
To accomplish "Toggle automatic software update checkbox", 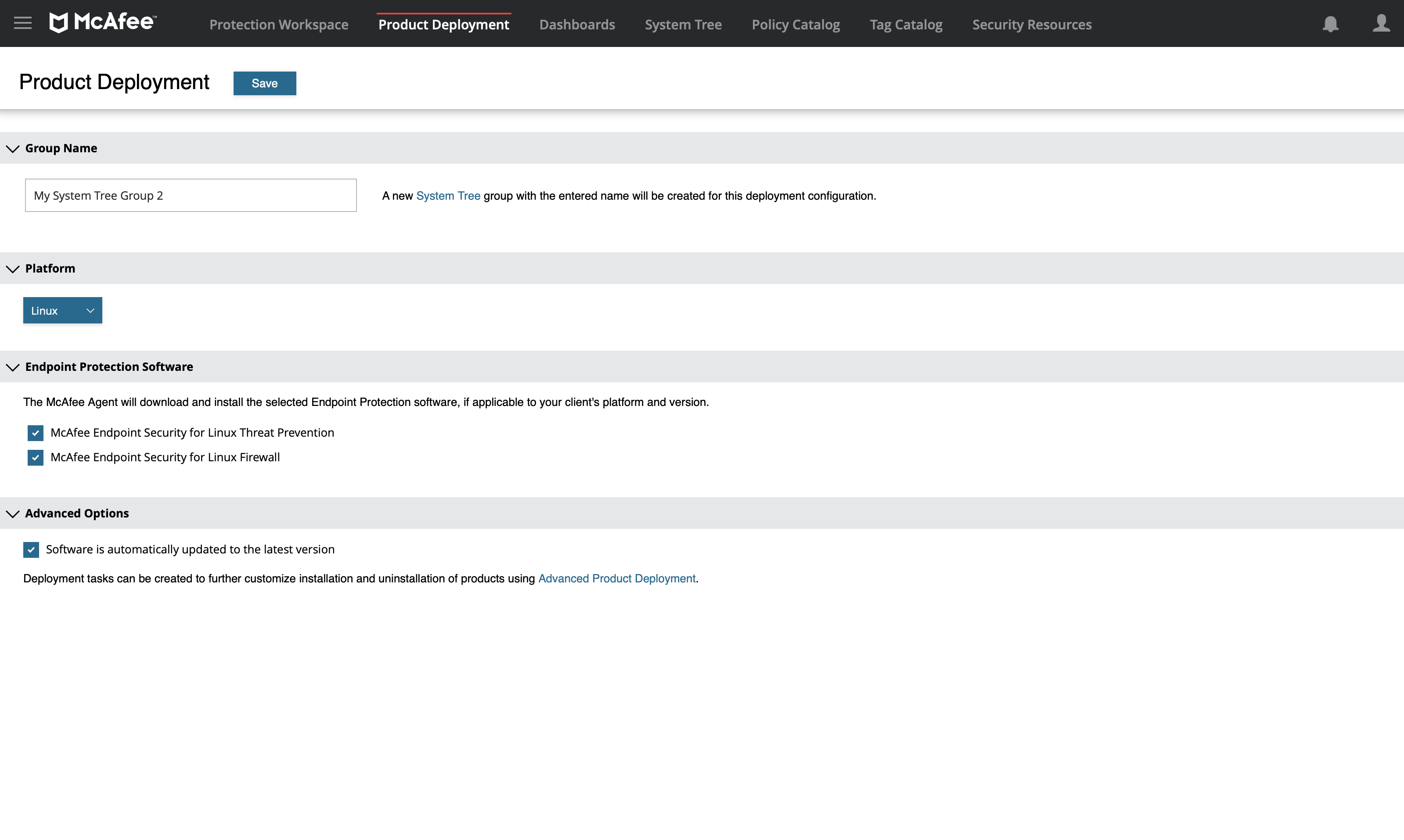I will (31, 549).
